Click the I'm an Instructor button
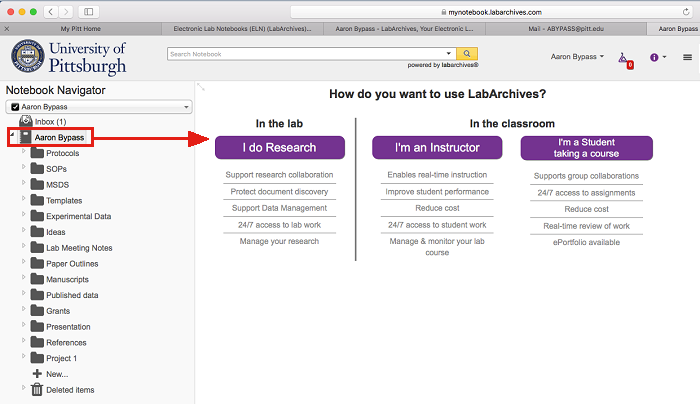700x404 pixels. [x=437, y=148]
